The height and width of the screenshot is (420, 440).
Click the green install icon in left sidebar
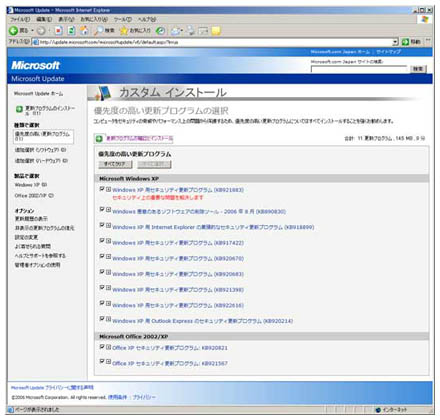click(x=19, y=109)
